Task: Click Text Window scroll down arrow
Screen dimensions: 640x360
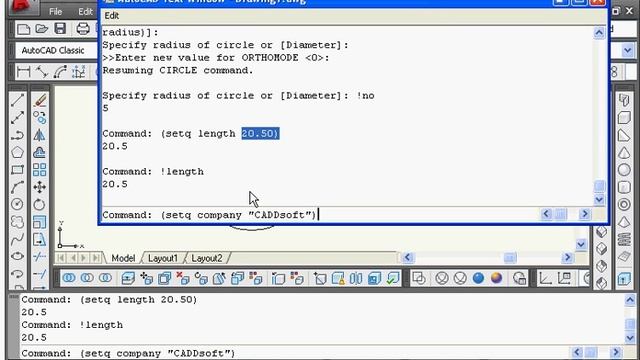Action: click(x=599, y=200)
